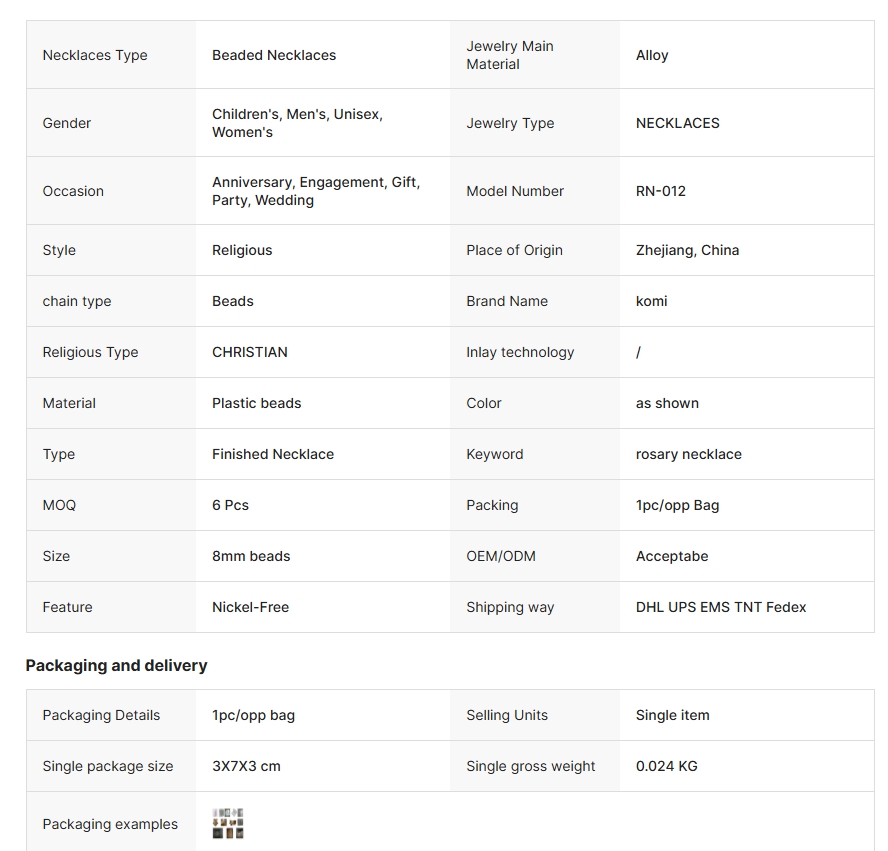This screenshot has width=888, height=851.
Task: Select the Alloy main material value
Action: 652,55
